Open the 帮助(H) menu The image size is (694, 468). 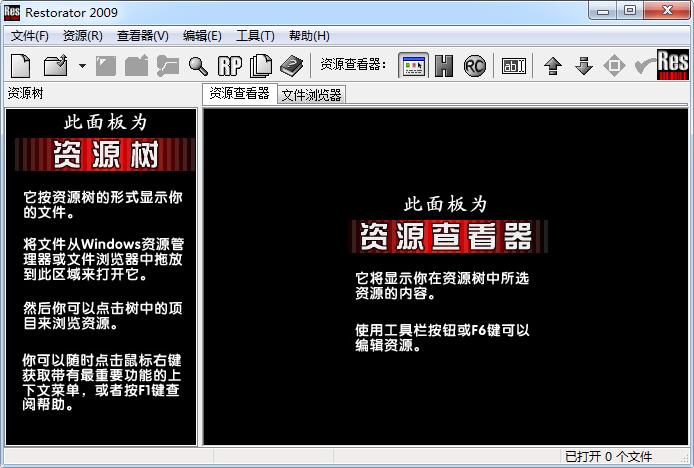pyautogui.click(x=309, y=35)
